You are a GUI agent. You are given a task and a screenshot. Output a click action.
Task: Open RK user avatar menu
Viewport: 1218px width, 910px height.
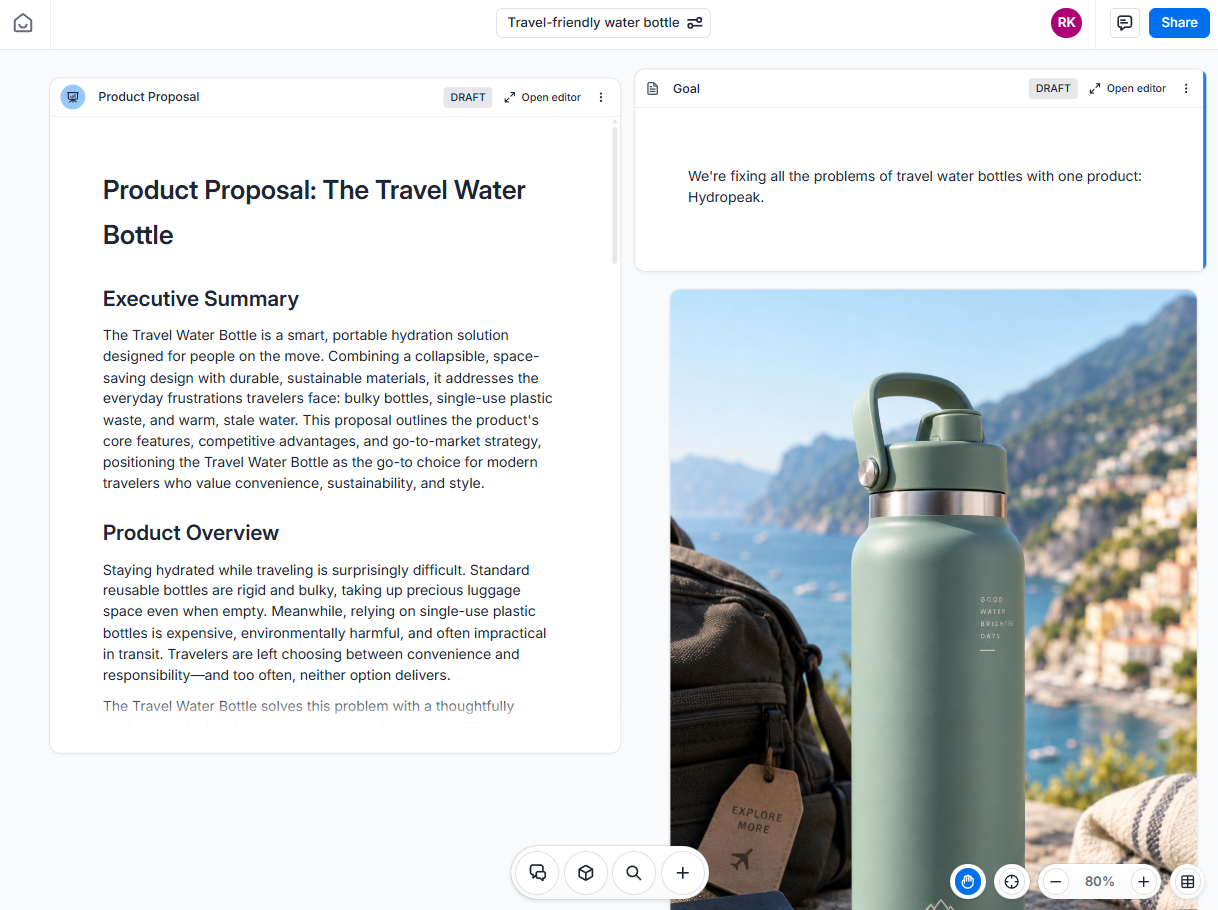point(1066,23)
